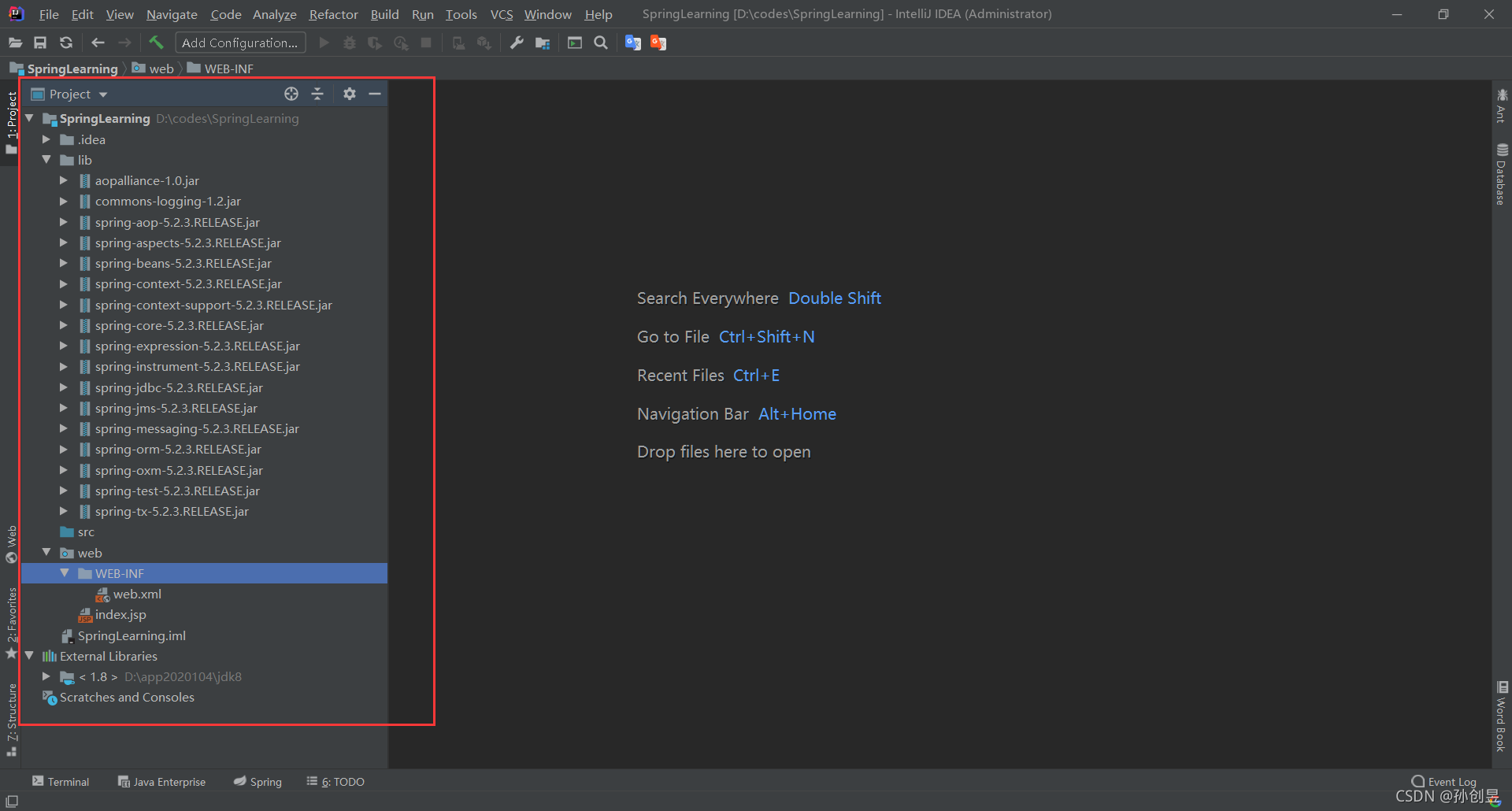The height and width of the screenshot is (811, 1512).
Task: Toggle the Word Book side tool window
Action: tap(1501, 717)
